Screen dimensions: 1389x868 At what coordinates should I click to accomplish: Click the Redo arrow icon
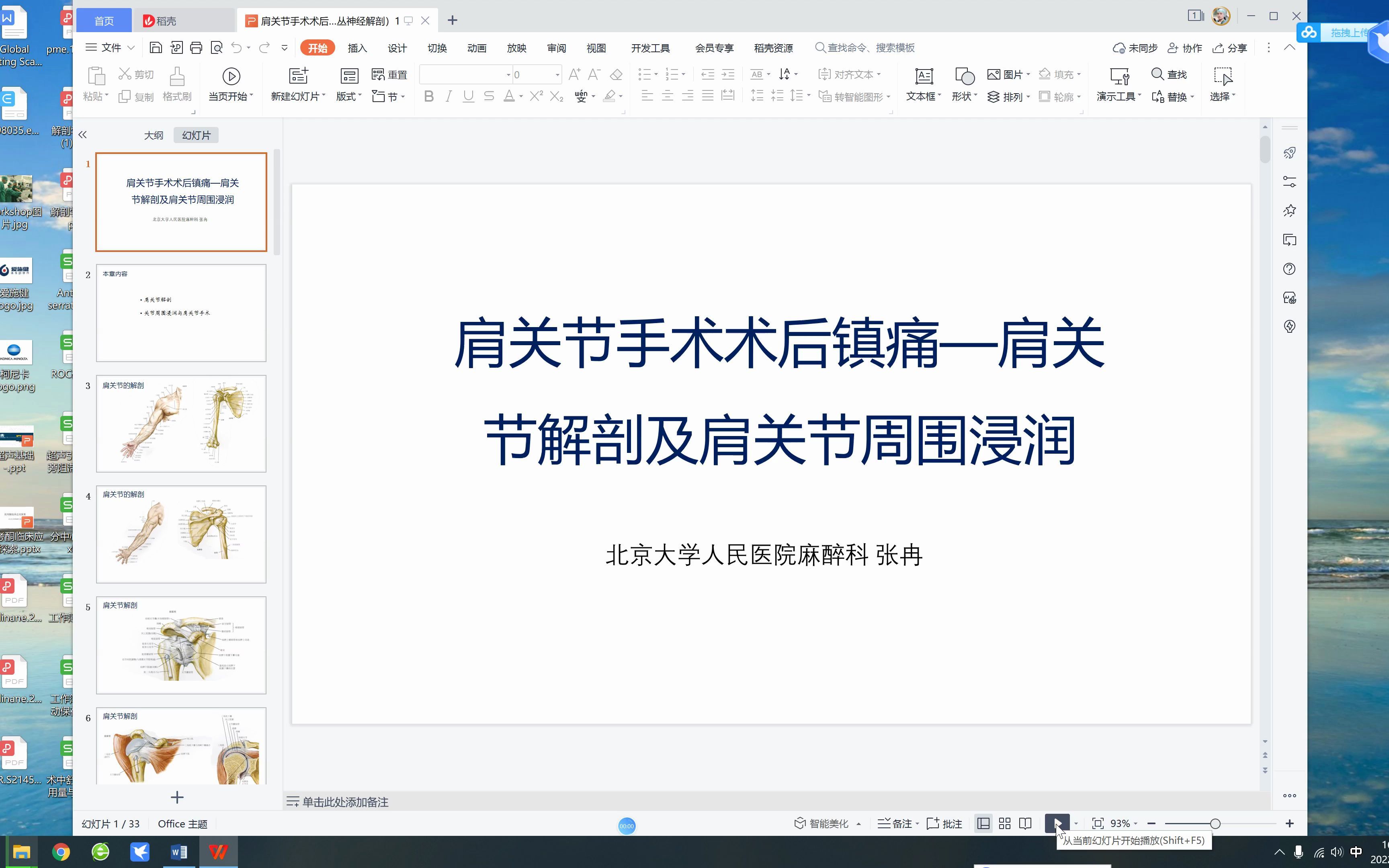(264, 48)
